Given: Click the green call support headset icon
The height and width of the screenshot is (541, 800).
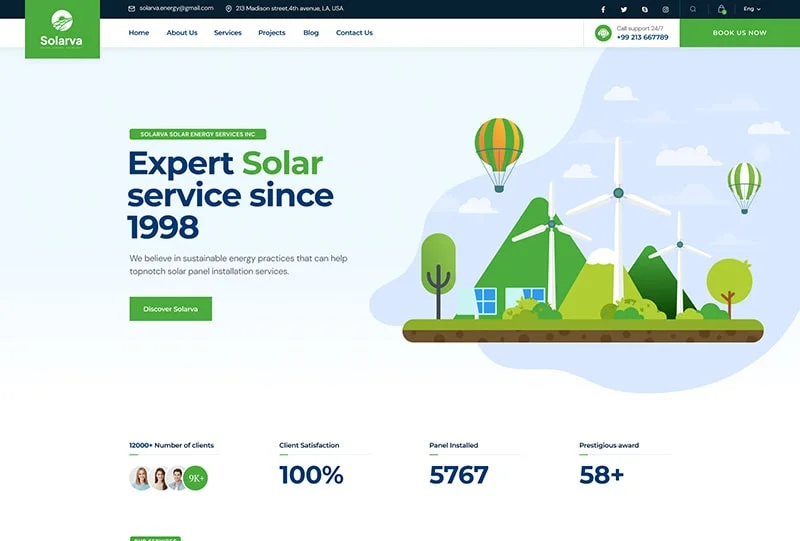Looking at the screenshot, I should click(603, 33).
